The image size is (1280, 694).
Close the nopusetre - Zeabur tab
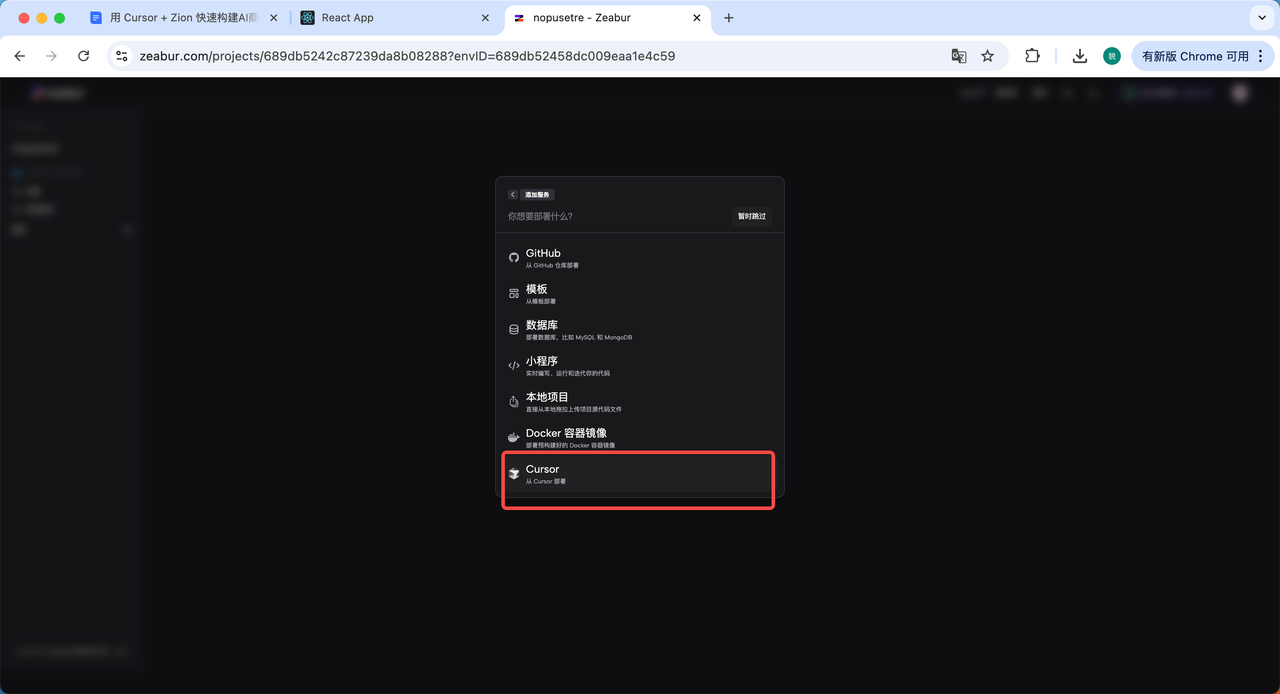(697, 18)
